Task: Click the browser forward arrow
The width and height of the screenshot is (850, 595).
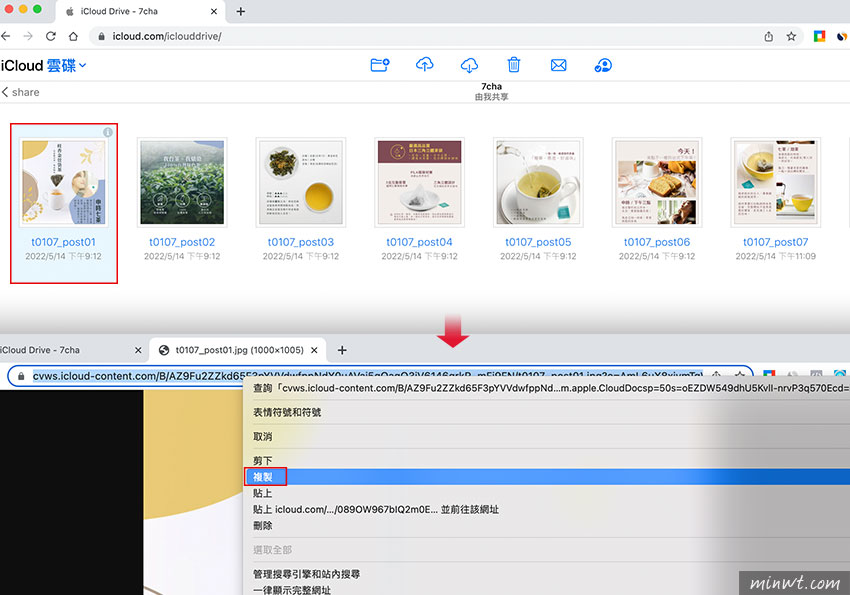Action: pos(28,36)
